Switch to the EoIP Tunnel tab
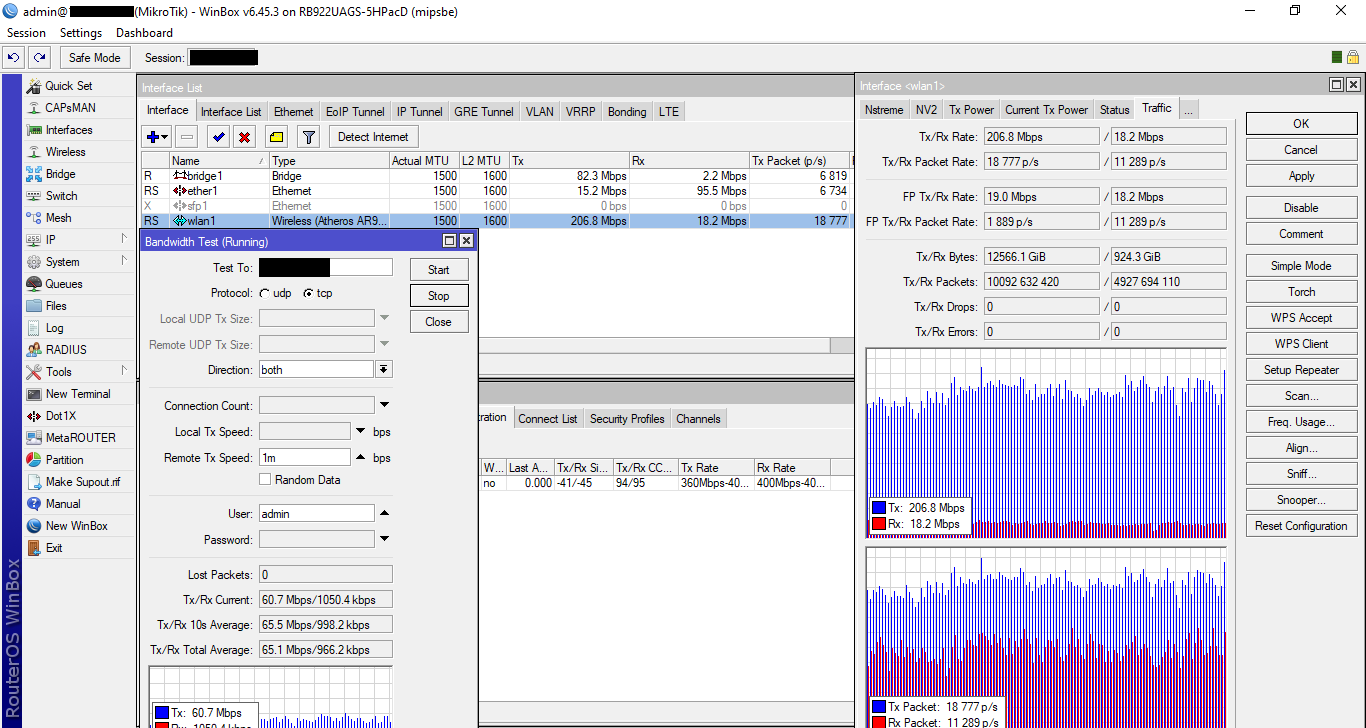This screenshot has width=1366, height=728. [355, 112]
